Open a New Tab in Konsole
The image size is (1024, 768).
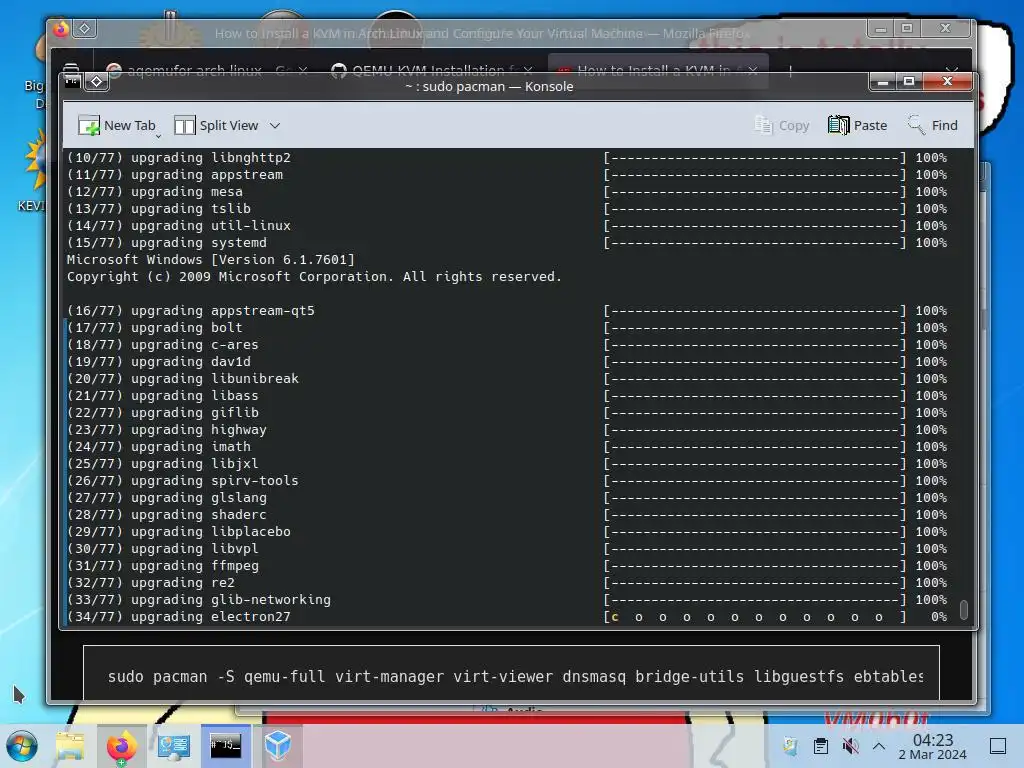click(x=116, y=125)
